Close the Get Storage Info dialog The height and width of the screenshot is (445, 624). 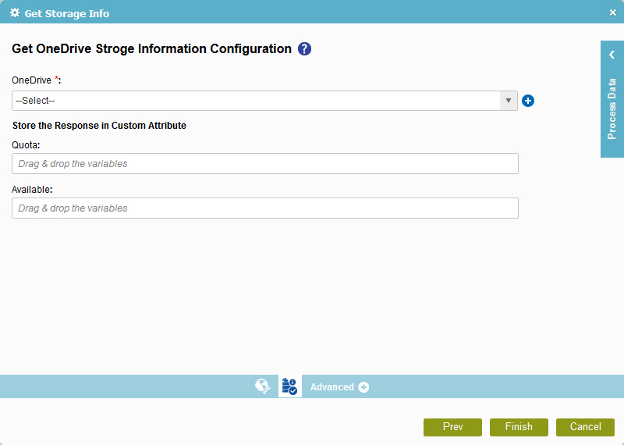point(612,13)
